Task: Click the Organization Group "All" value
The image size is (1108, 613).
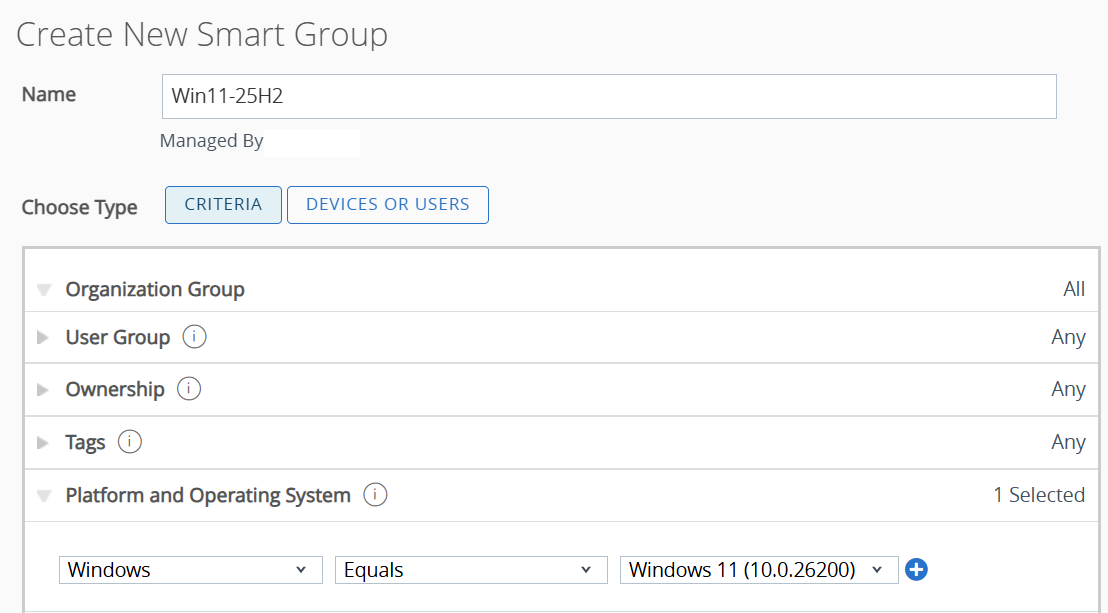Action: pyautogui.click(x=1073, y=289)
